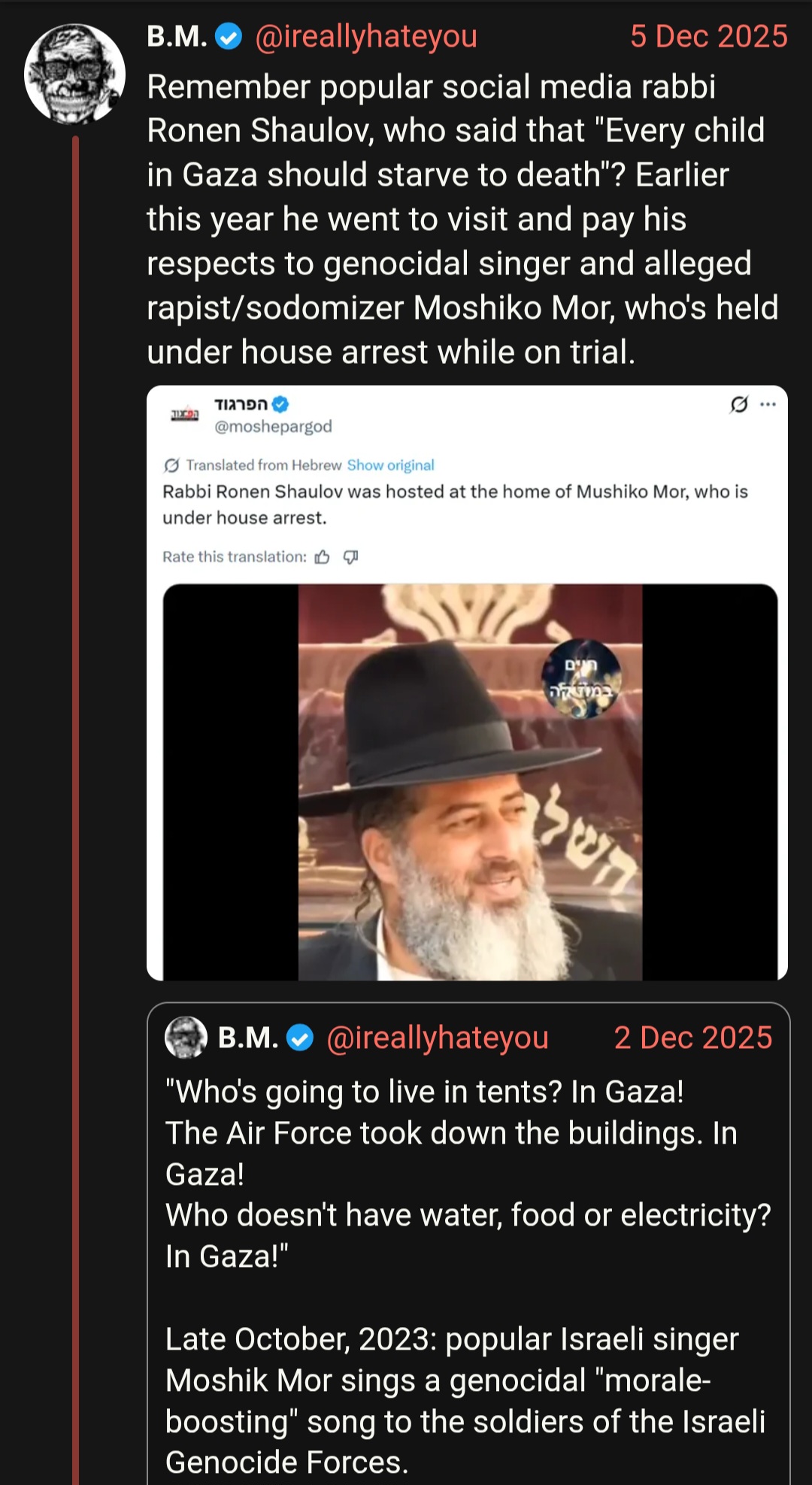The height and width of the screenshot is (1485, 812).
Task: Open the three-dots more menu in embedded tweet
Action: [768, 405]
